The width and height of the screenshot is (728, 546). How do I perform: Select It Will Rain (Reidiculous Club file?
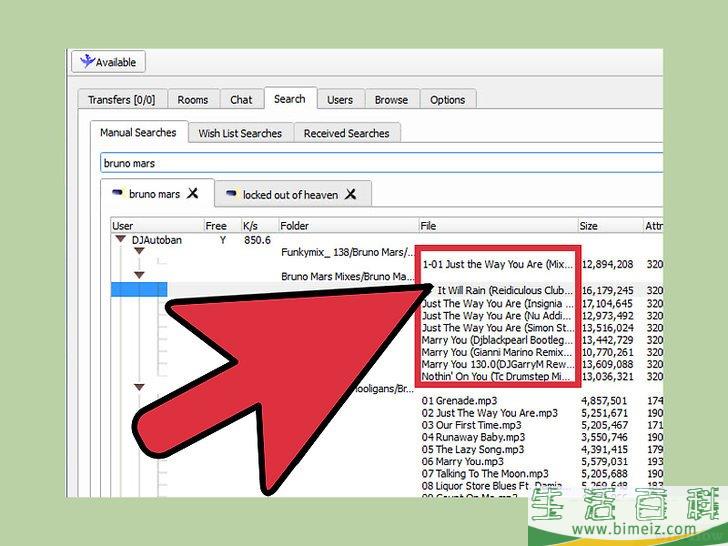[504, 290]
